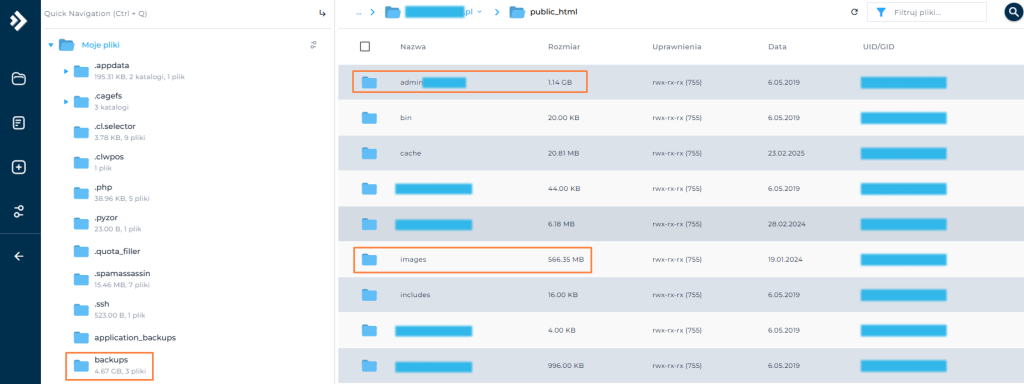Click the 996.00 KB size value
Viewport: 1024px width, 384px height.
coord(566,365)
